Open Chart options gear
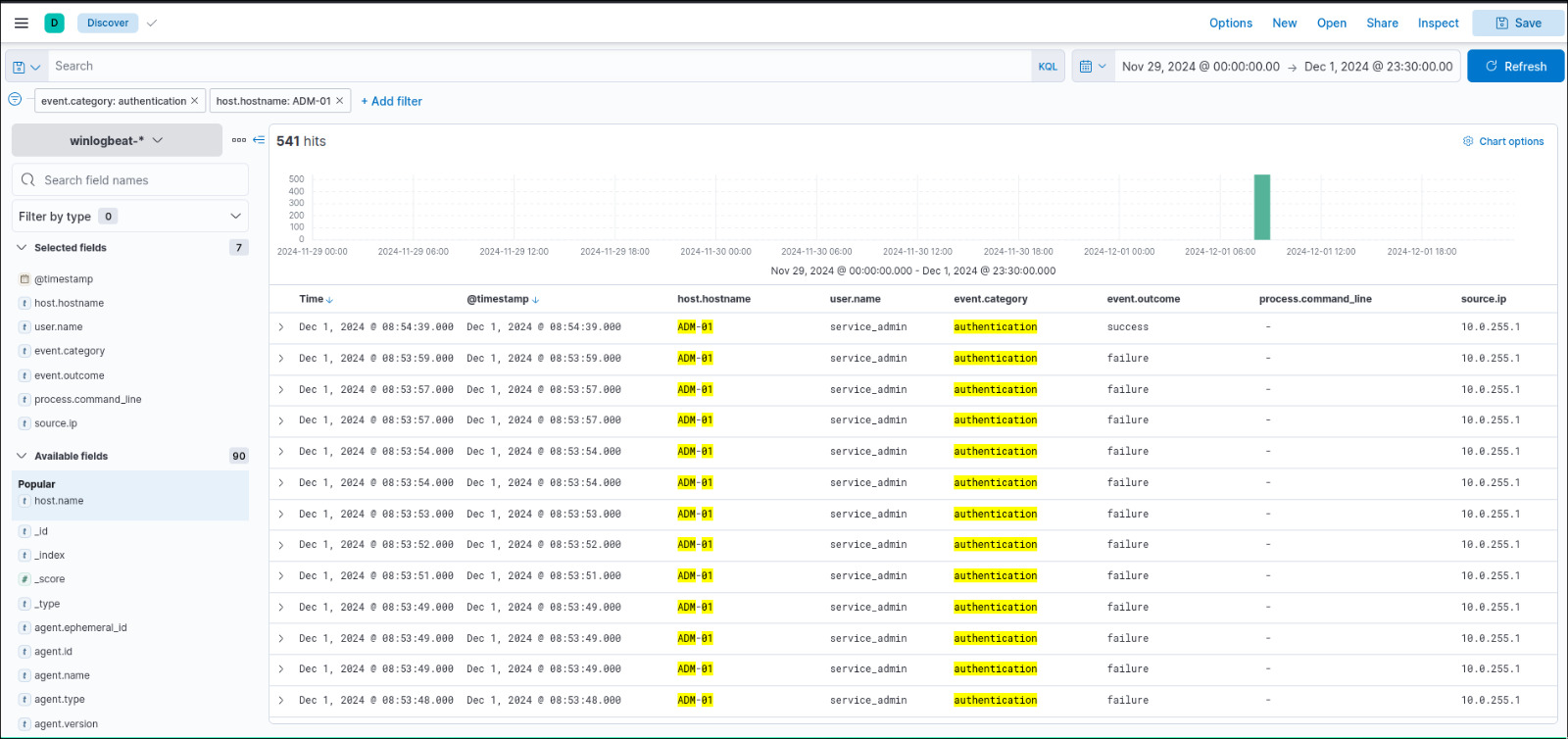This screenshot has height=739, width=1568. pos(1503,141)
